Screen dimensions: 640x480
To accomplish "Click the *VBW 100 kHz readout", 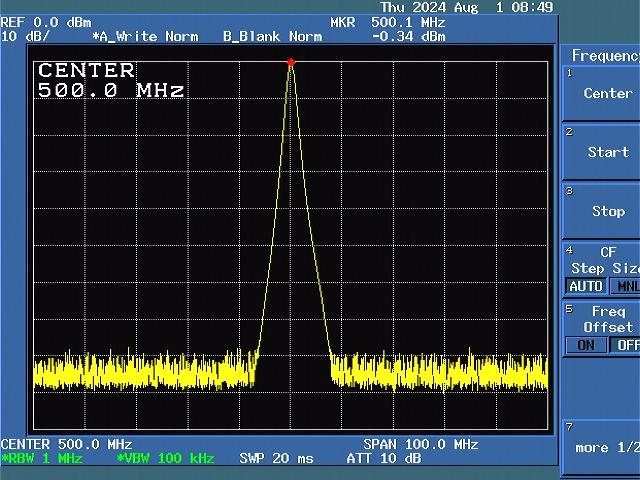I will 165,458.
